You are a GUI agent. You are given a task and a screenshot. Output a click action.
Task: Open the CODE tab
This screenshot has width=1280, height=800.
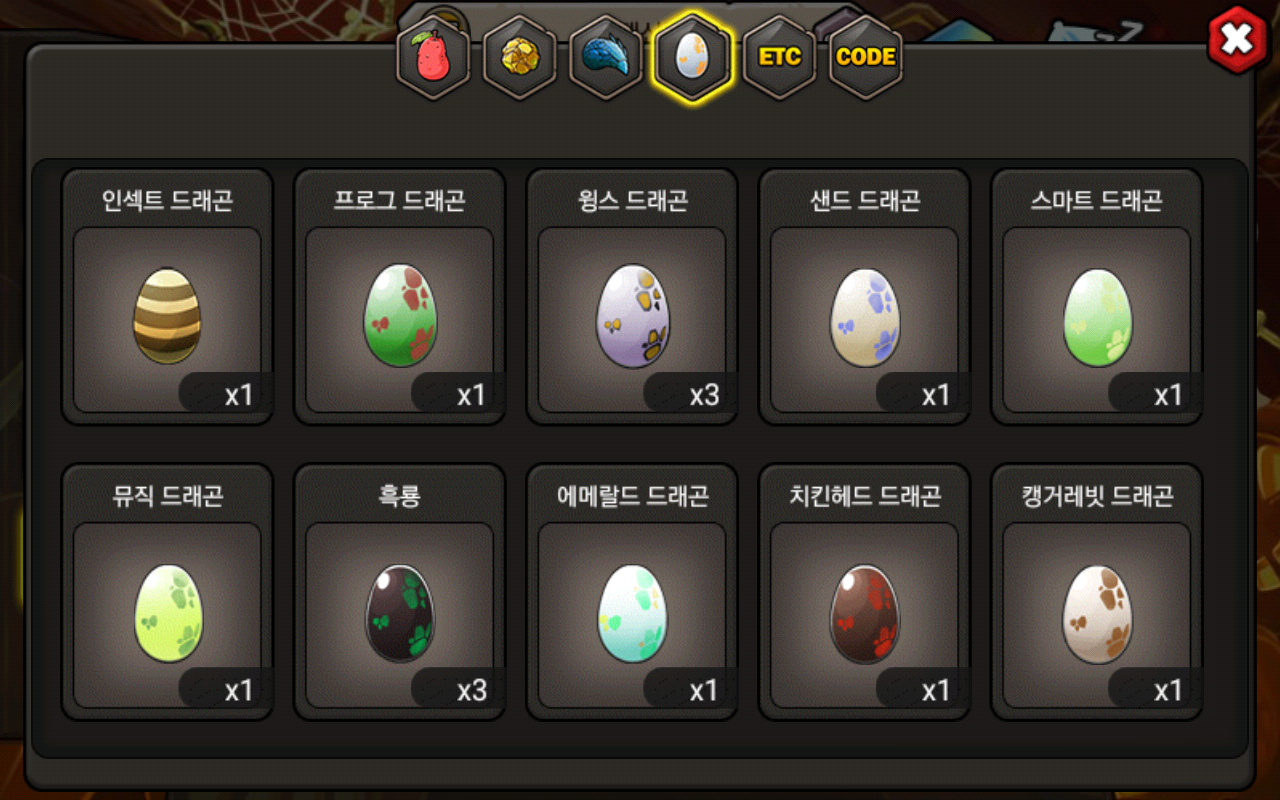tap(866, 57)
